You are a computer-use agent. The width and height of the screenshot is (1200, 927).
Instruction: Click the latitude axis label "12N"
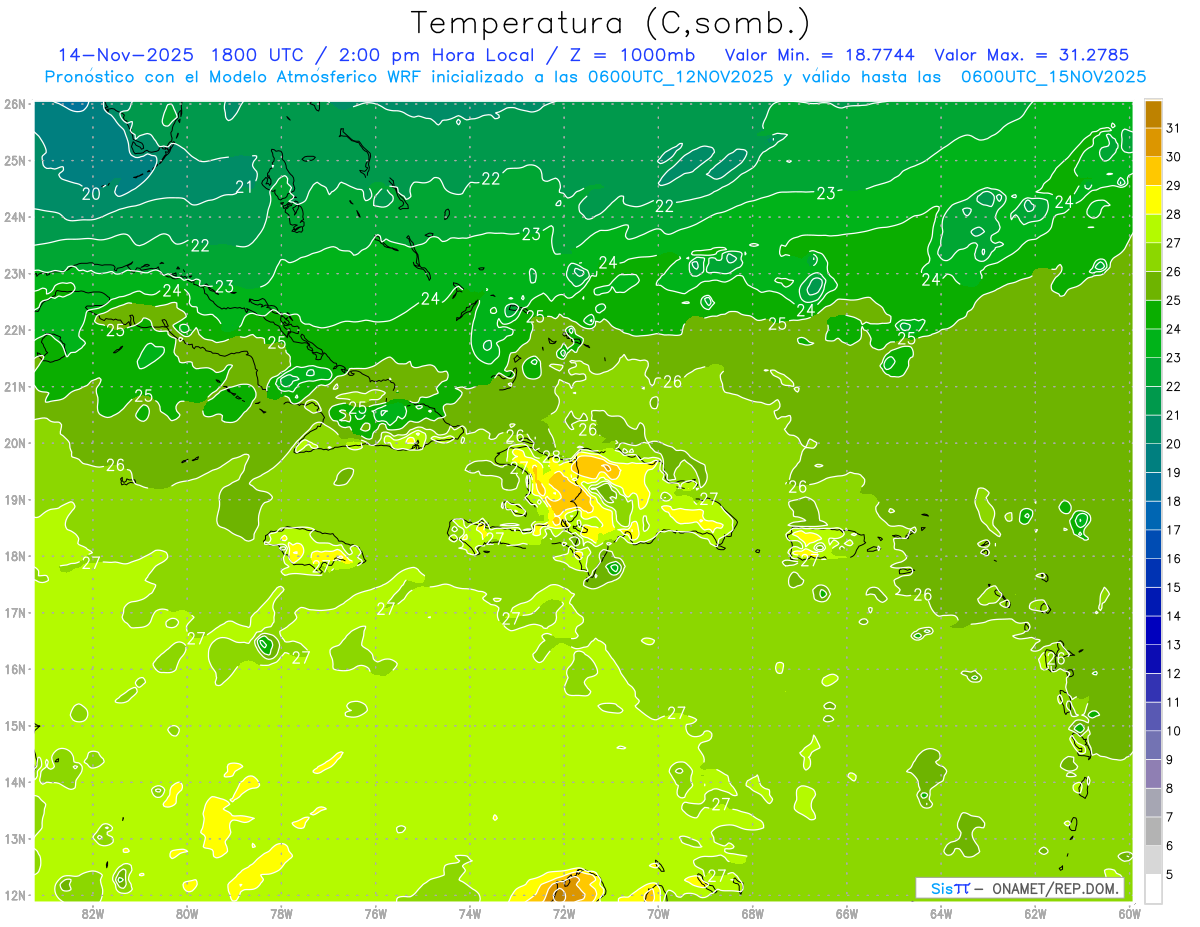pyautogui.click(x=14, y=895)
